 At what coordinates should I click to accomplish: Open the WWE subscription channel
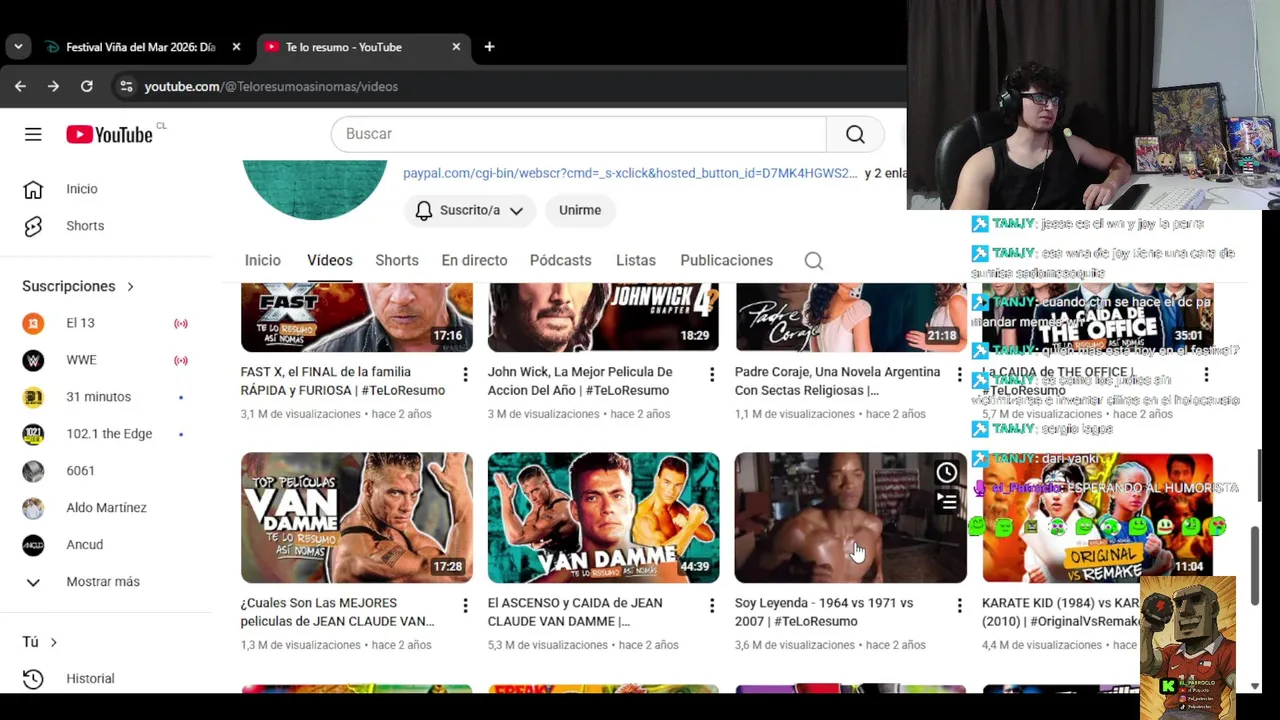click(x=81, y=360)
